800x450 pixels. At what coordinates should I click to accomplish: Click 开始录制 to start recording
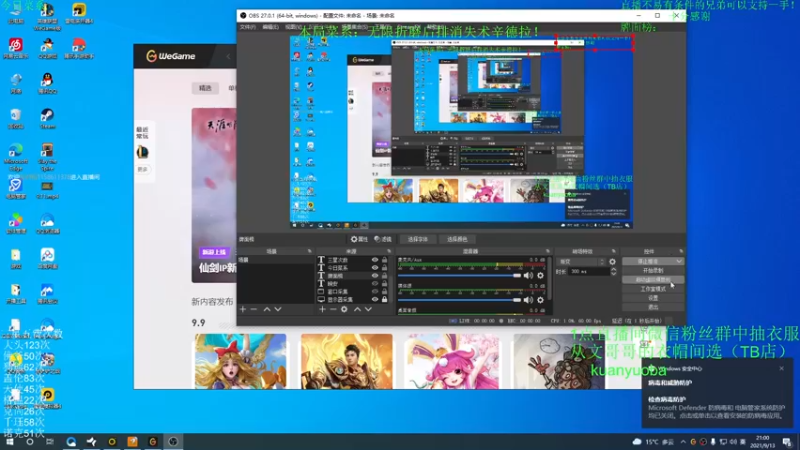tap(653, 270)
